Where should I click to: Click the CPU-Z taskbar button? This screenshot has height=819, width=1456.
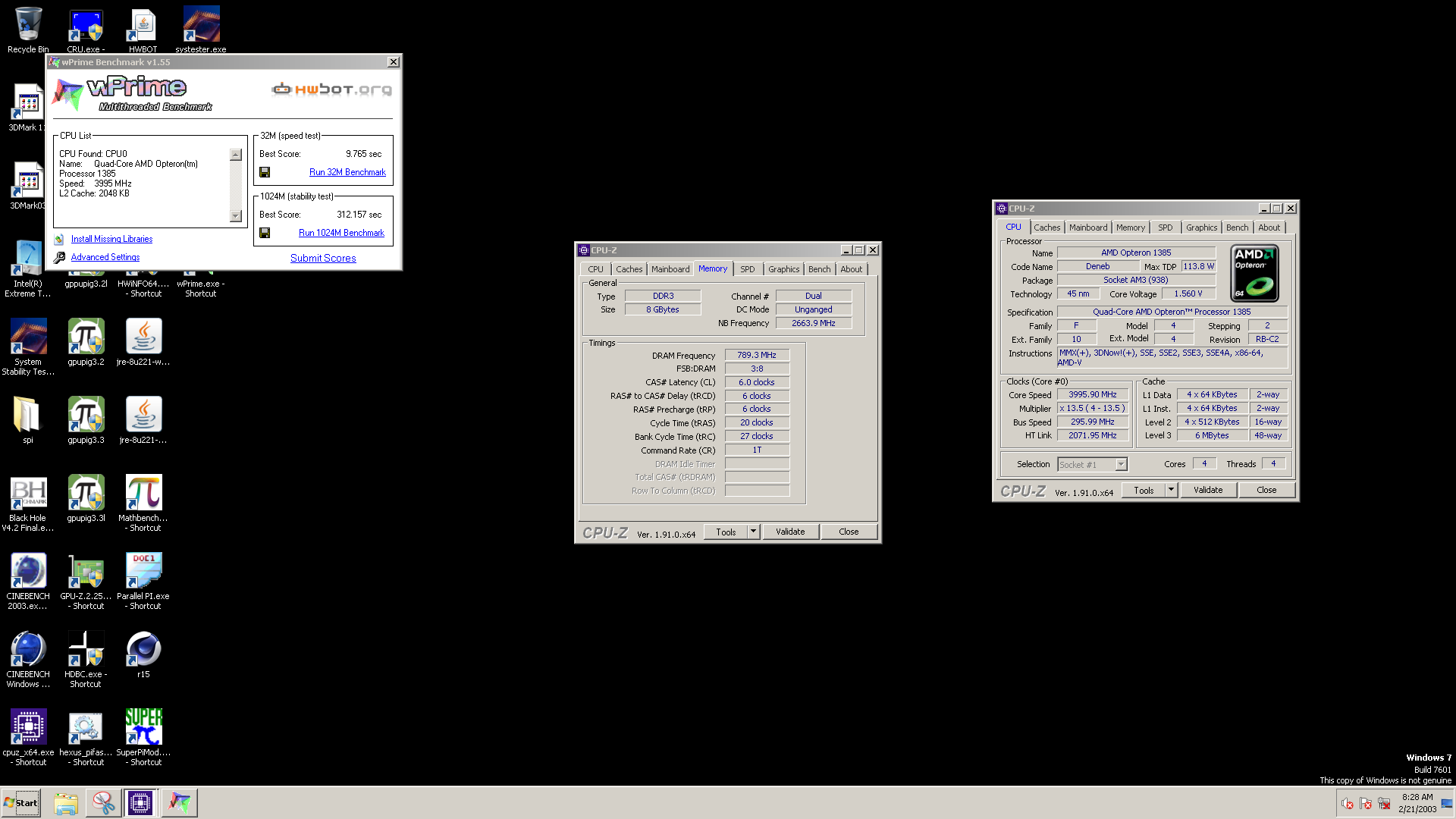coord(140,802)
